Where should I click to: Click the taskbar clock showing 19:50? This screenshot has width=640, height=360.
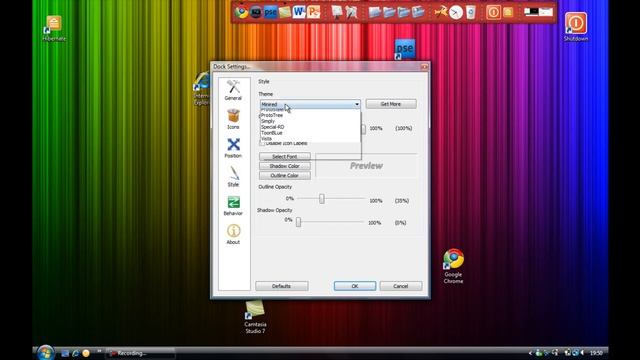pos(596,353)
